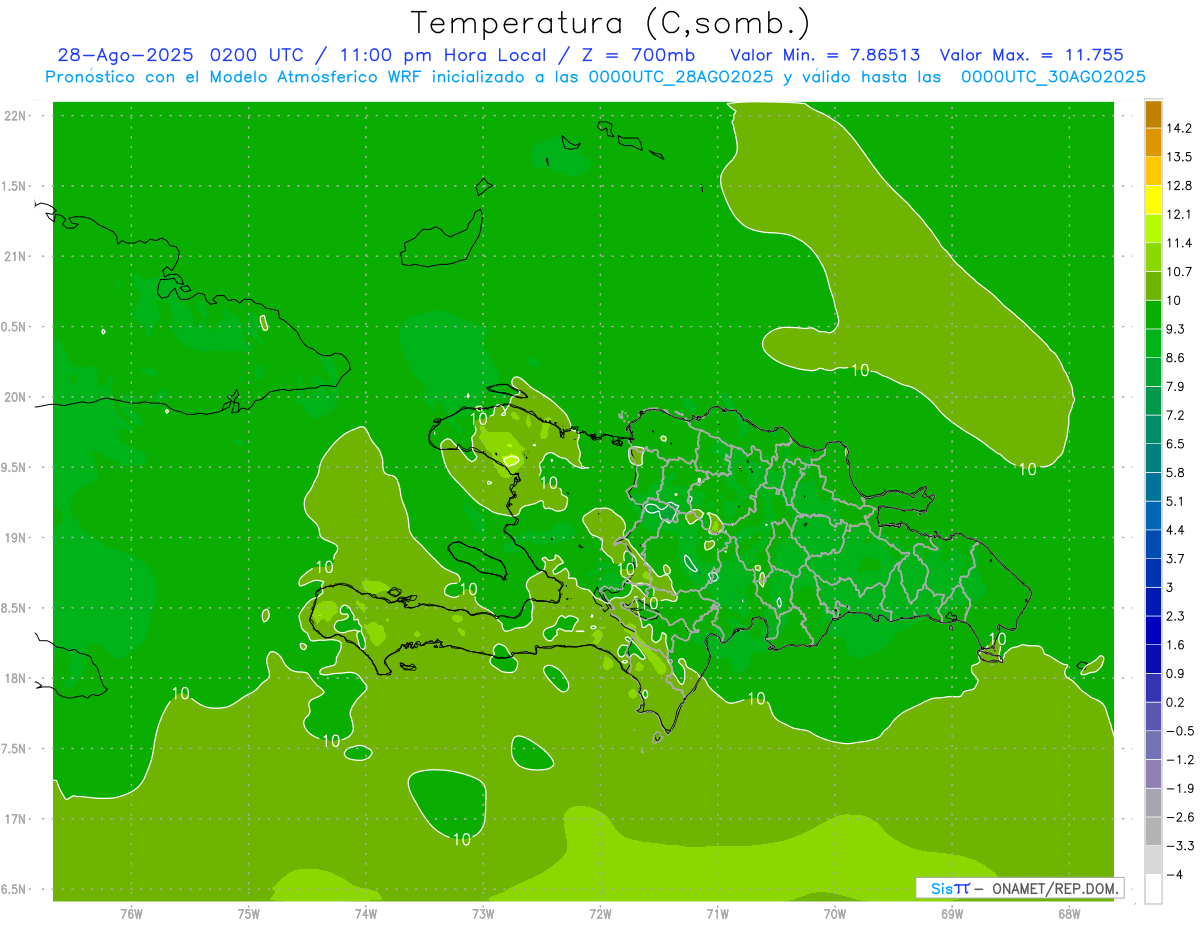Click the "20N" latitude label
The image size is (1200, 927).
[x=15, y=397]
